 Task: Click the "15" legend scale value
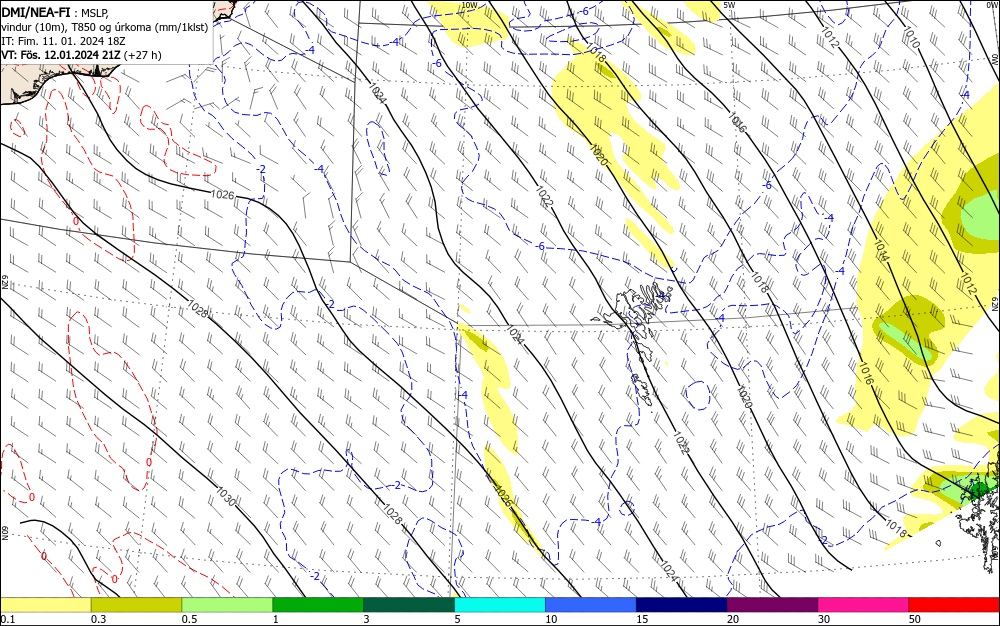[x=642, y=619]
